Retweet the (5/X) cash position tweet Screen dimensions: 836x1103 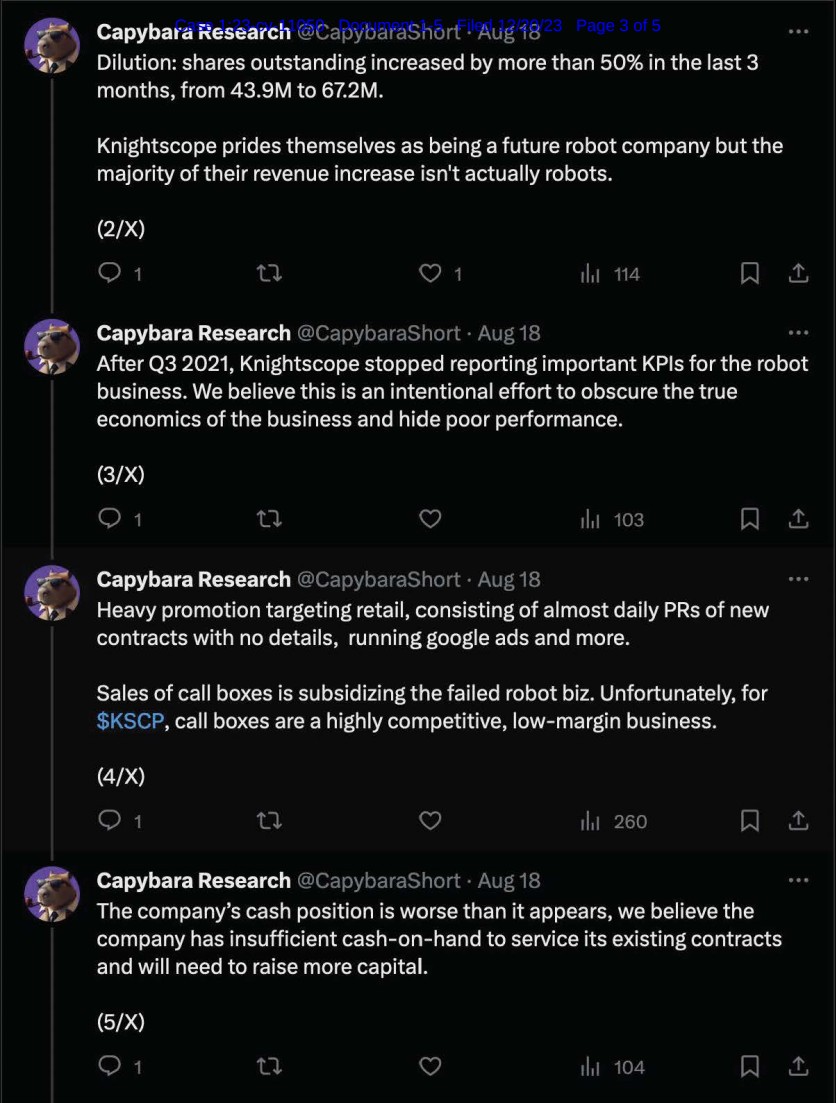269,1067
